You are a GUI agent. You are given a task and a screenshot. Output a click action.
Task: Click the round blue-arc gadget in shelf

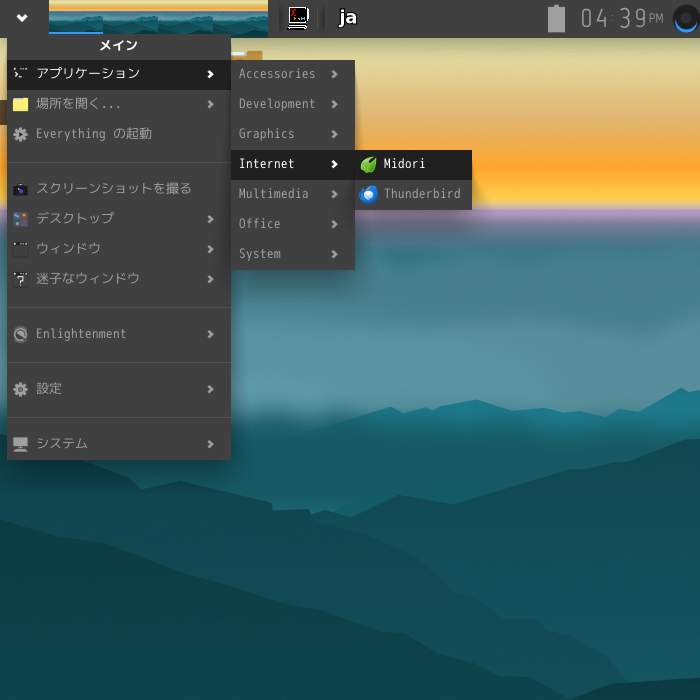[x=686, y=19]
